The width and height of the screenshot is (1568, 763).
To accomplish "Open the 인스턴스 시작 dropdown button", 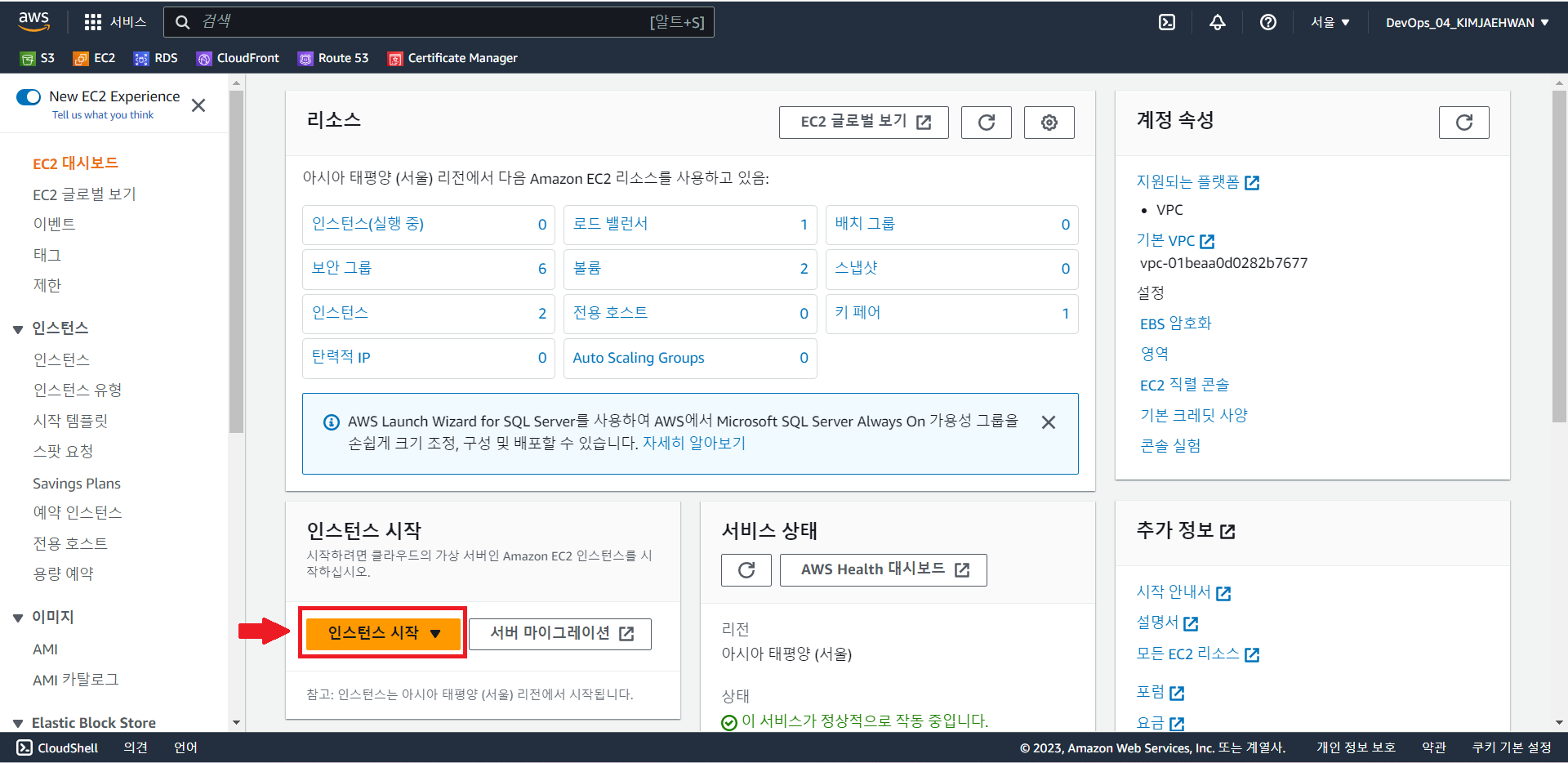I will (x=383, y=633).
